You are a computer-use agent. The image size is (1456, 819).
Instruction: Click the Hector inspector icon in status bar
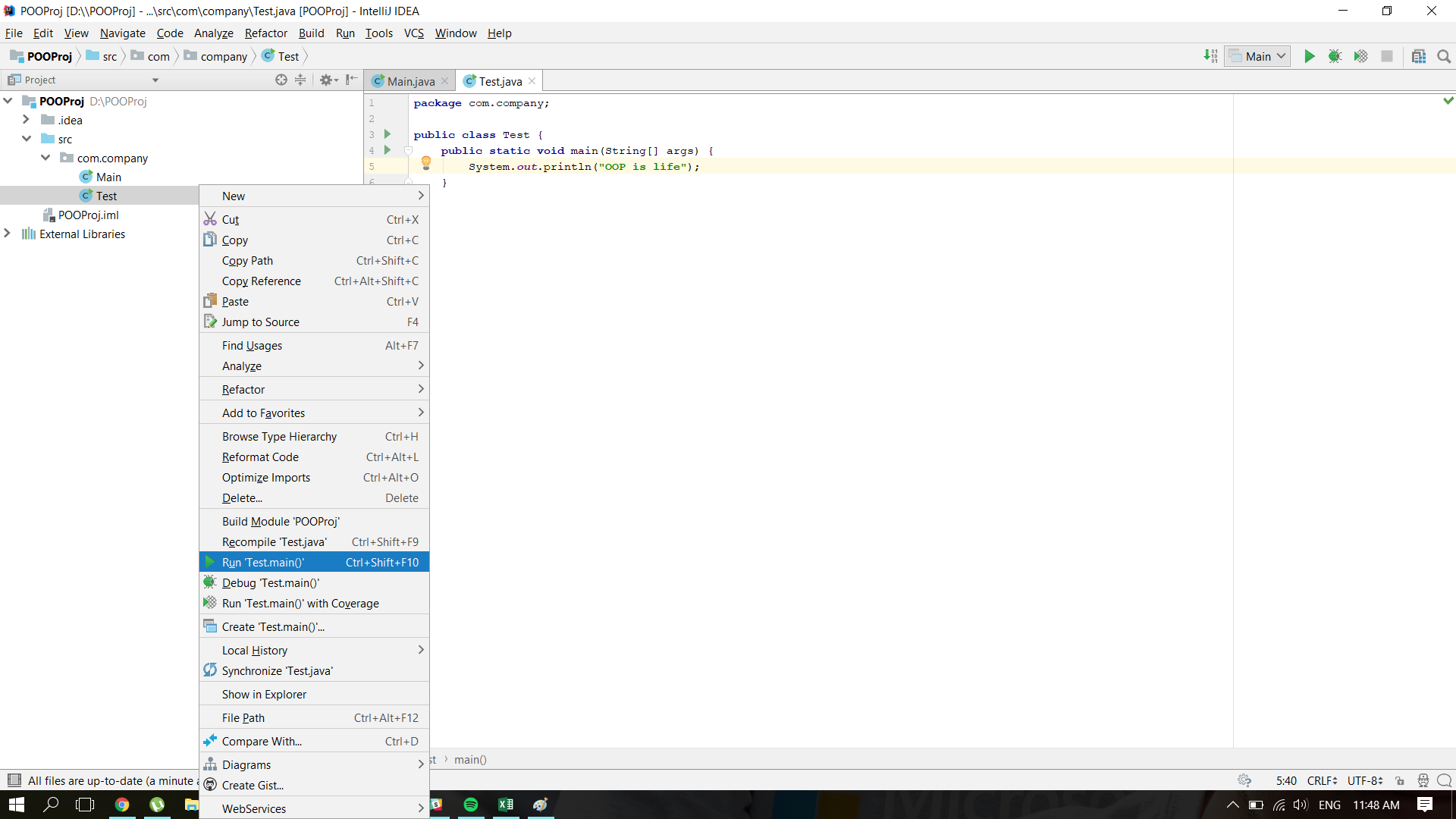click(1423, 780)
